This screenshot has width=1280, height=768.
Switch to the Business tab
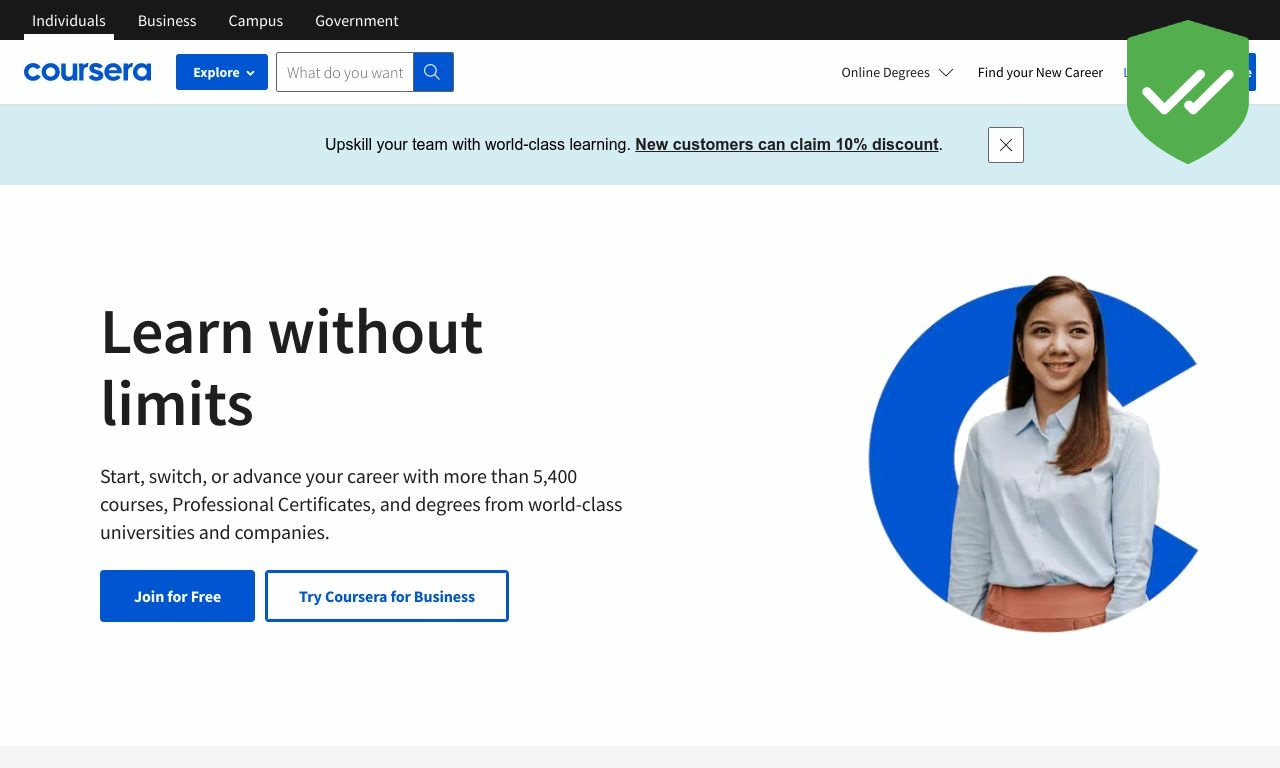pyautogui.click(x=167, y=20)
